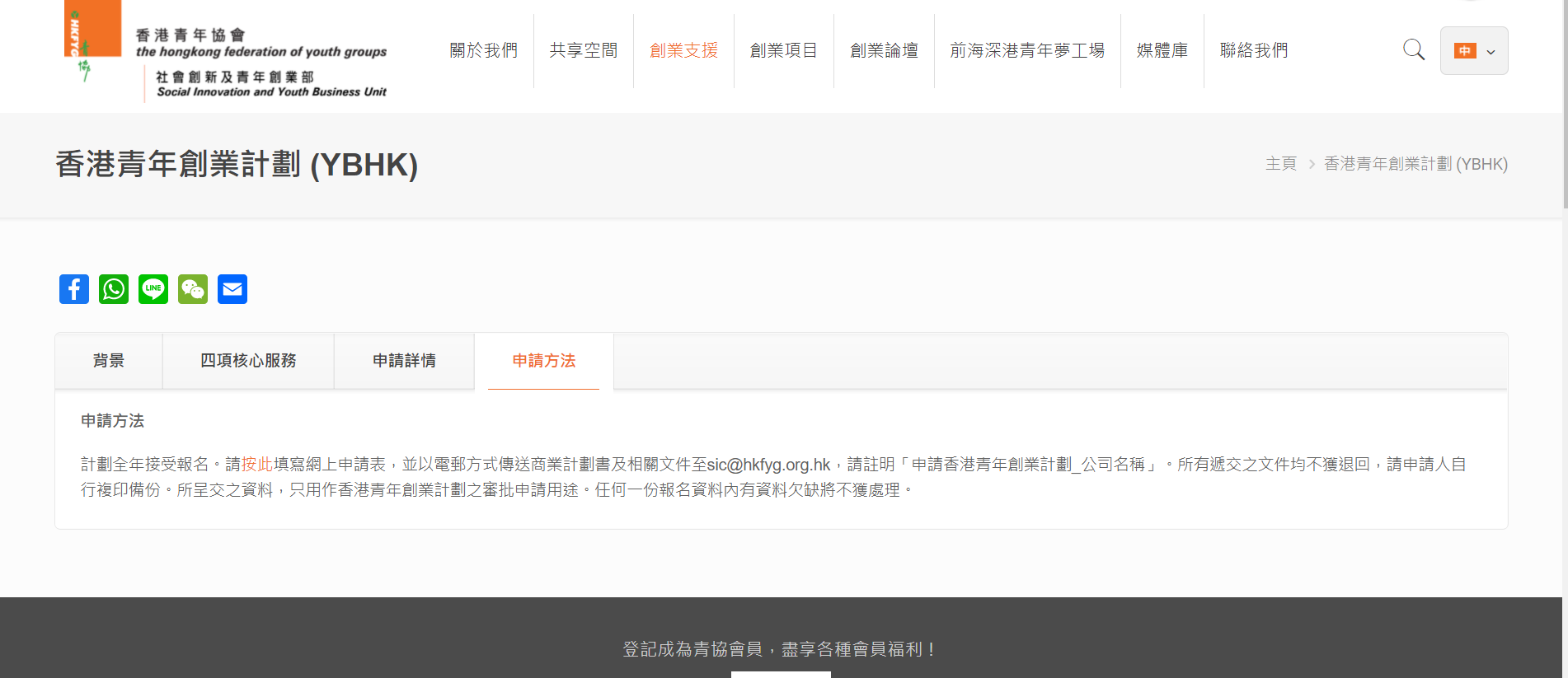
Task: Share page by email icon
Action: pos(232,289)
